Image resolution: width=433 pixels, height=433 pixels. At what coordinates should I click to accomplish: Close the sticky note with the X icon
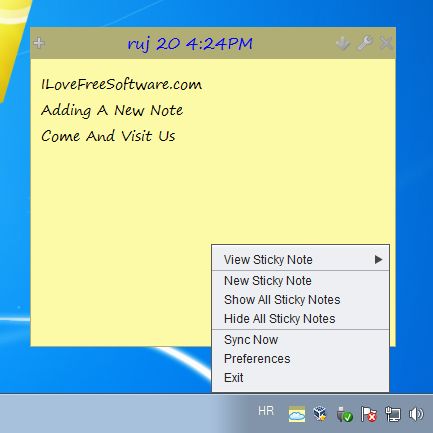click(386, 43)
